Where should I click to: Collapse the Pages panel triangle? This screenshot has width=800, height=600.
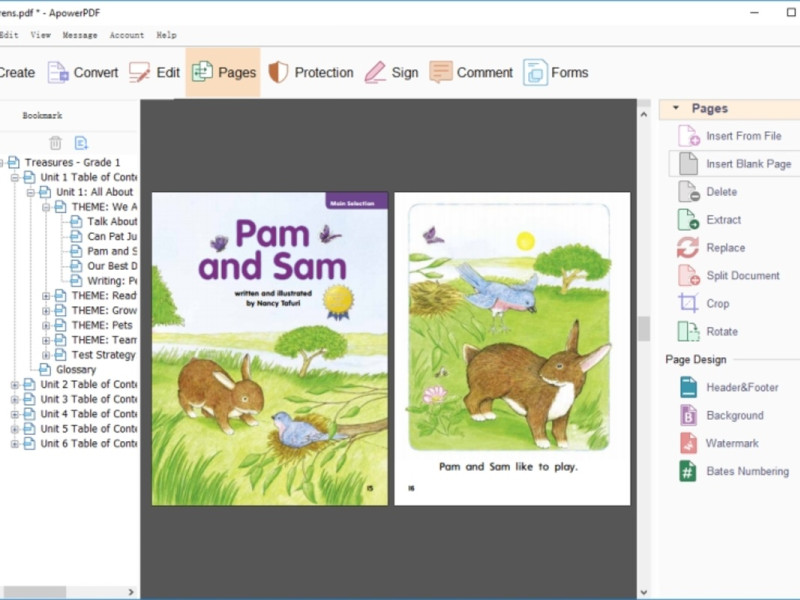click(676, 108)
